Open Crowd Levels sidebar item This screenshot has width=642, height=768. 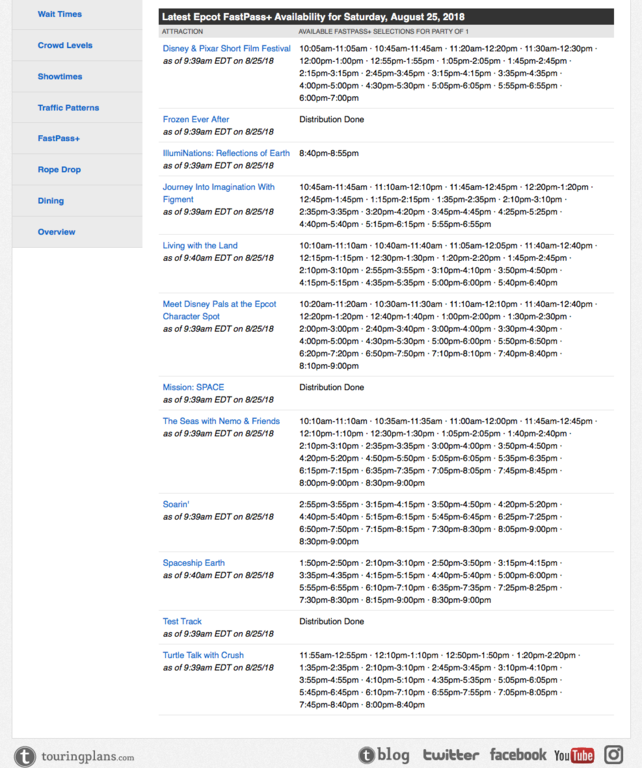click(x=65, y=45)
